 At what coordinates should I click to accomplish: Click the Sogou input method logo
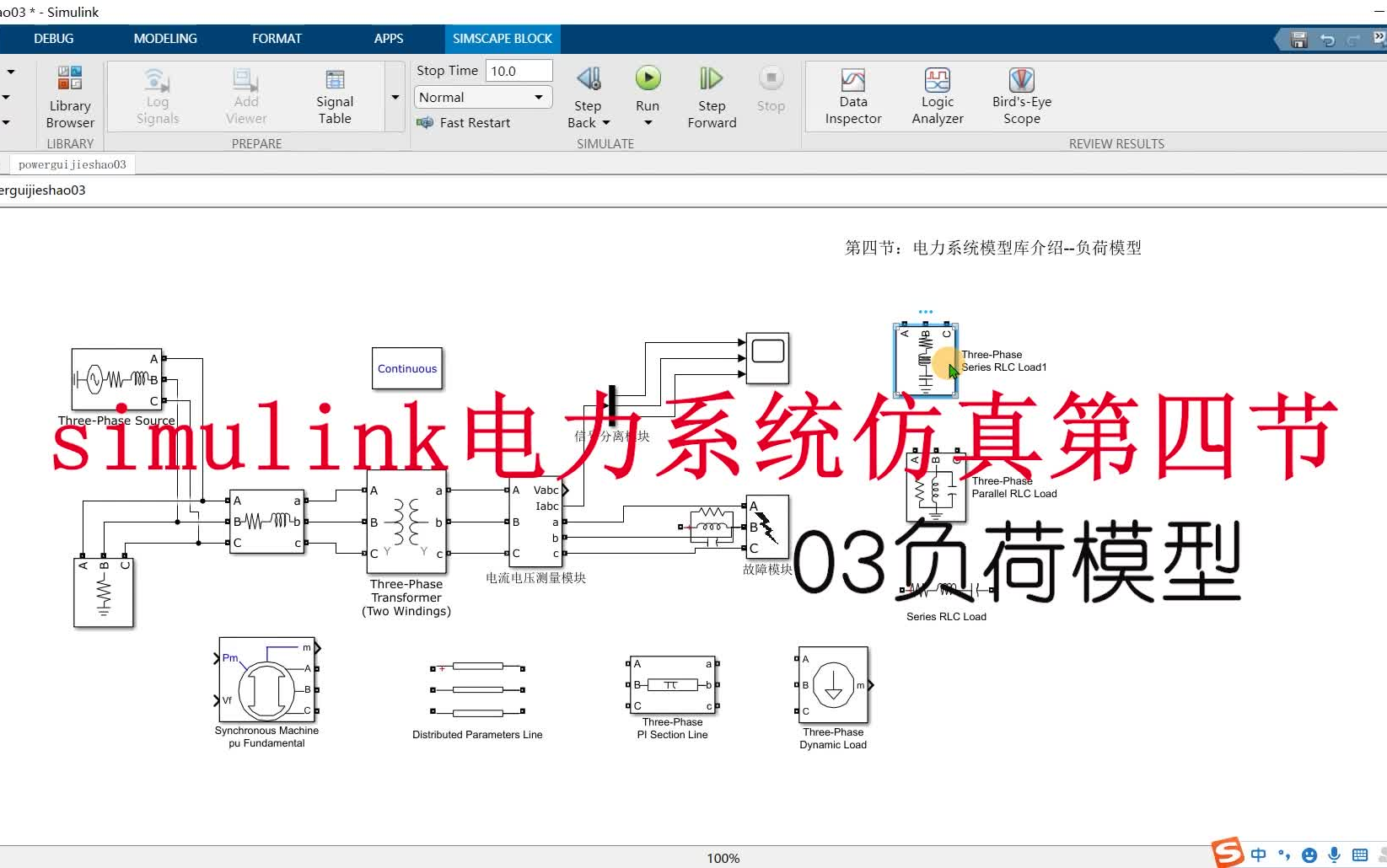click(x=1228, y=852)
